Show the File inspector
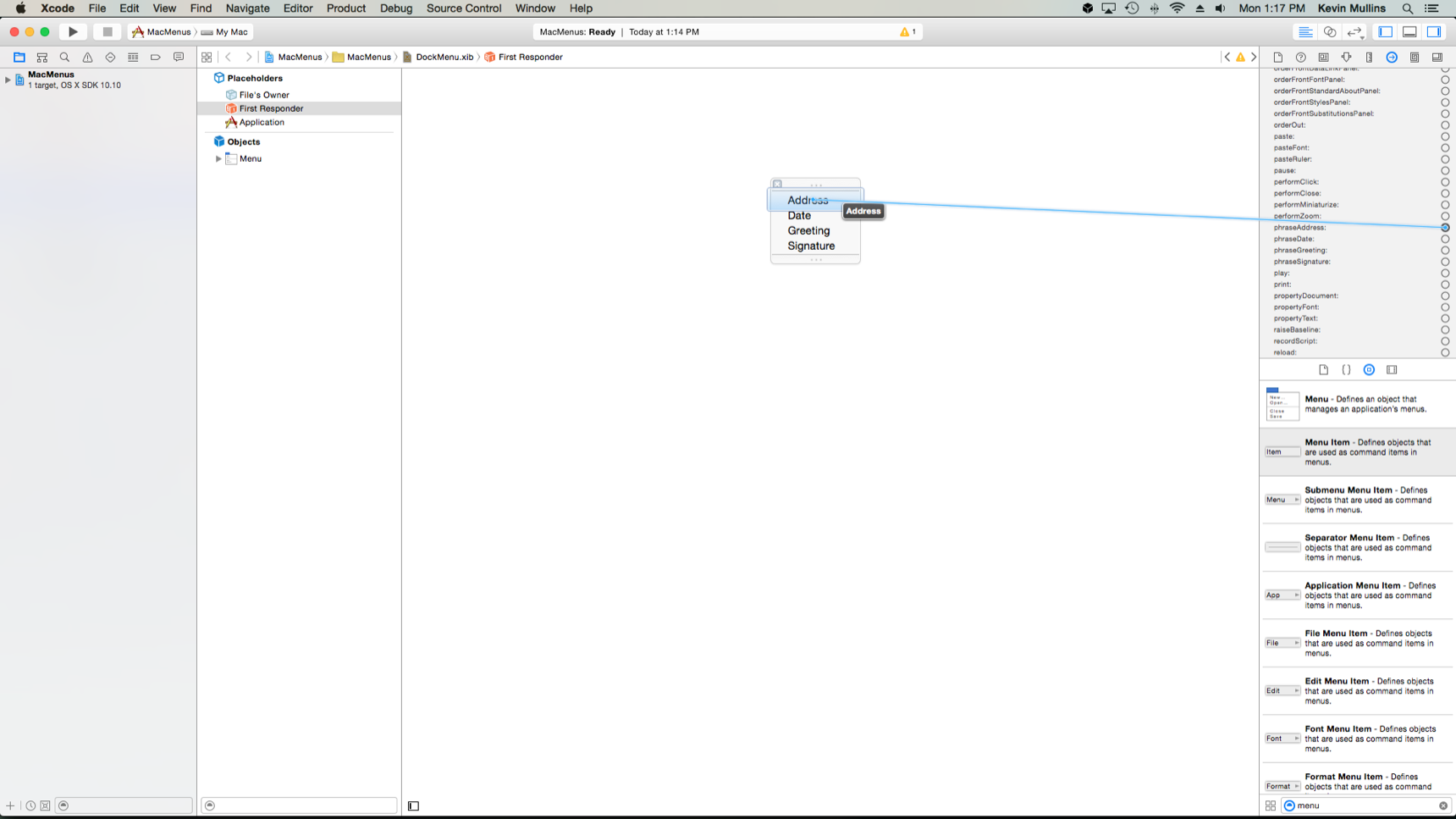 tap(1278, 58)
